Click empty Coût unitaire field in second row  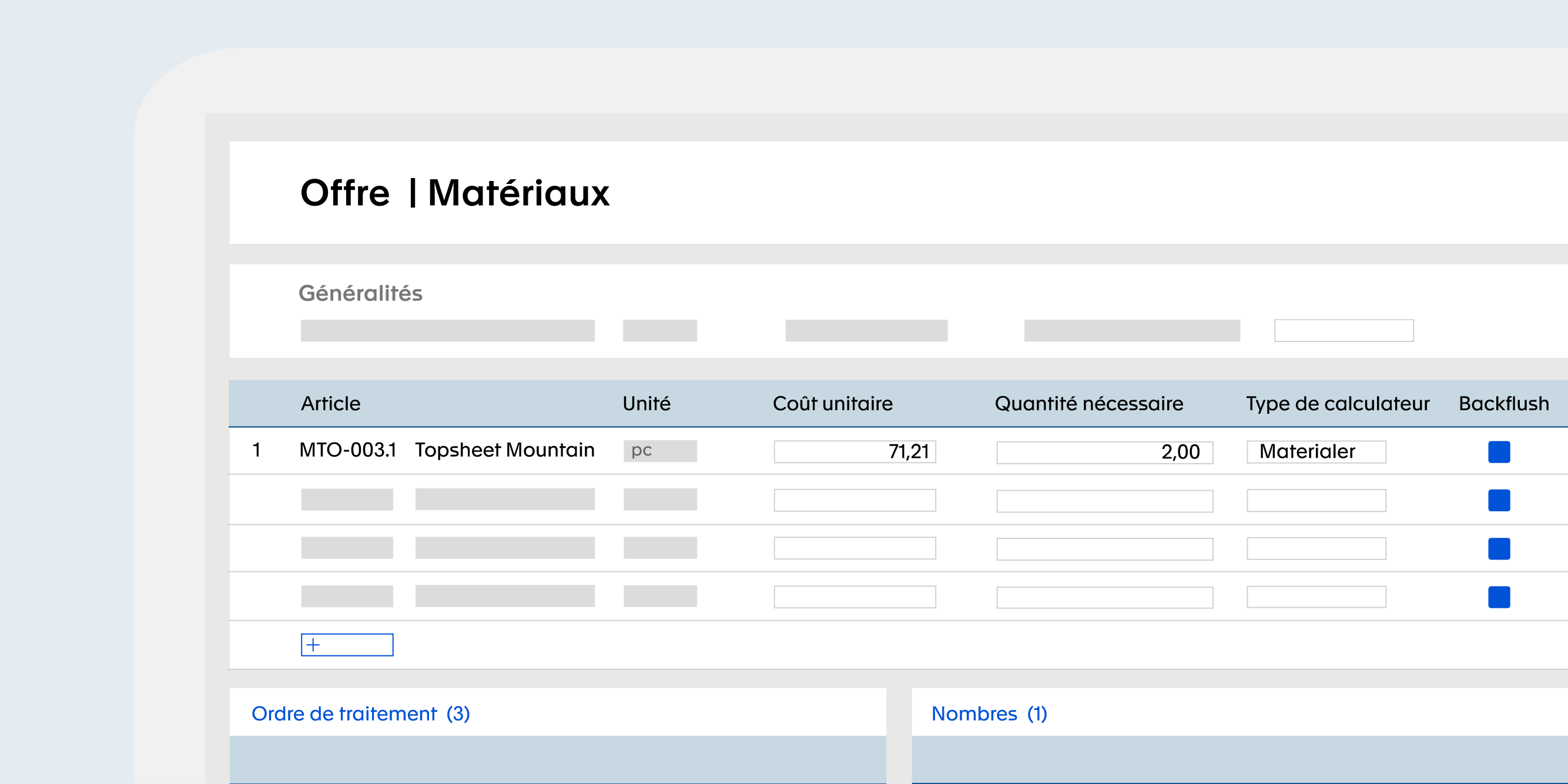click(855, 500)
